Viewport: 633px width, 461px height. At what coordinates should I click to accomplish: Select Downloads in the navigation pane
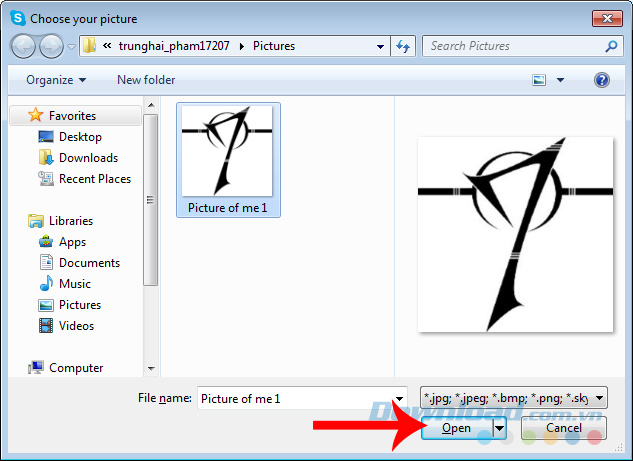tap(88, 158)
